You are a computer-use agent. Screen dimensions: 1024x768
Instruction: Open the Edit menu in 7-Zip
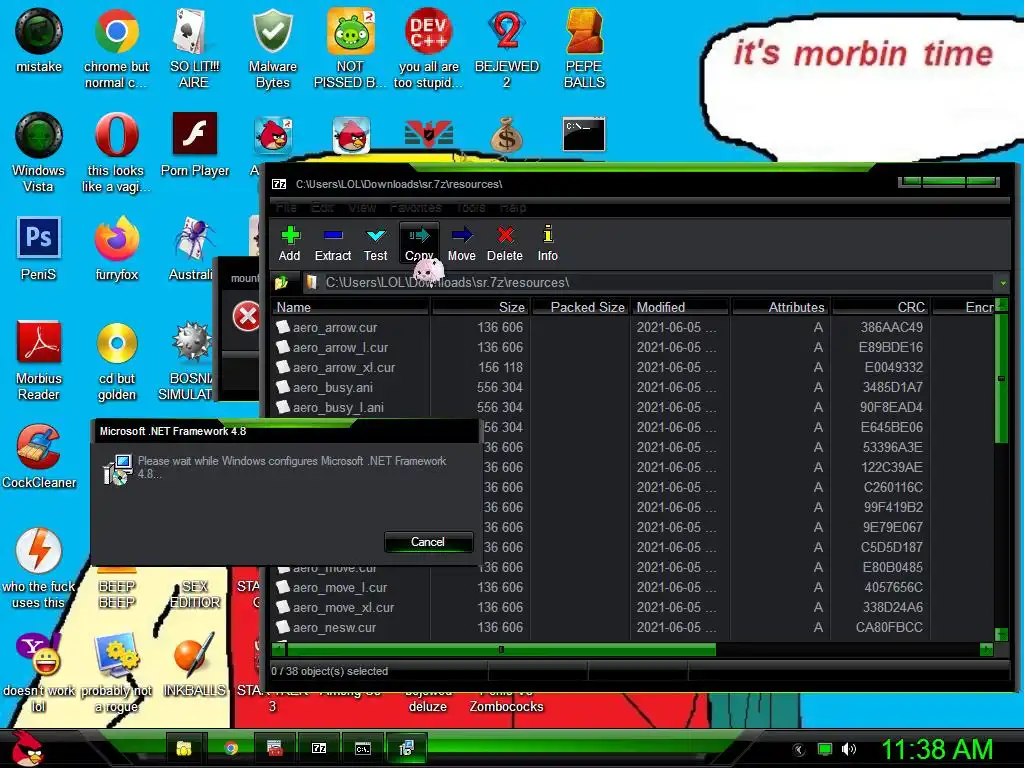pyautogui.click(x=322, y=208)
